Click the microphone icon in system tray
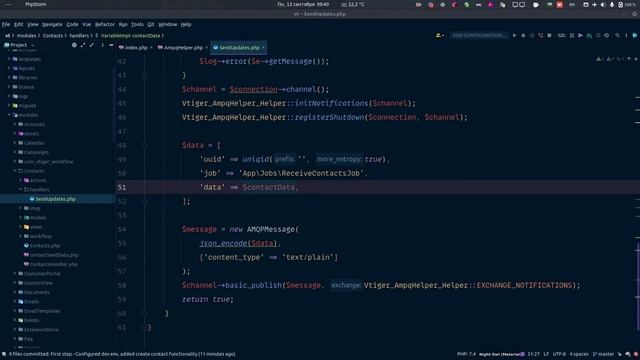The image size is (640, 360). point(611,4)
